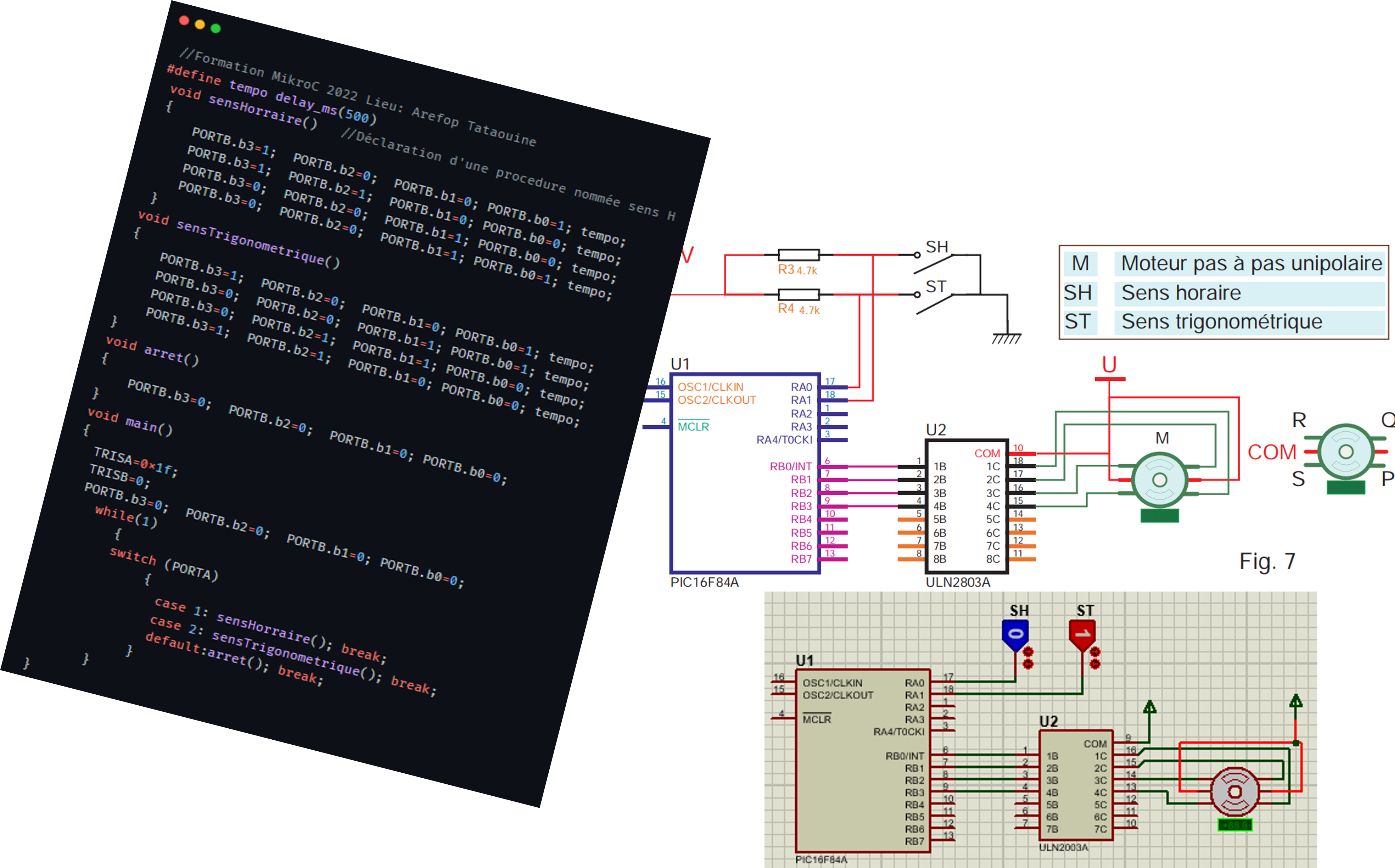Click the upper red arrow beside SH state

[x=1027, y=651]
